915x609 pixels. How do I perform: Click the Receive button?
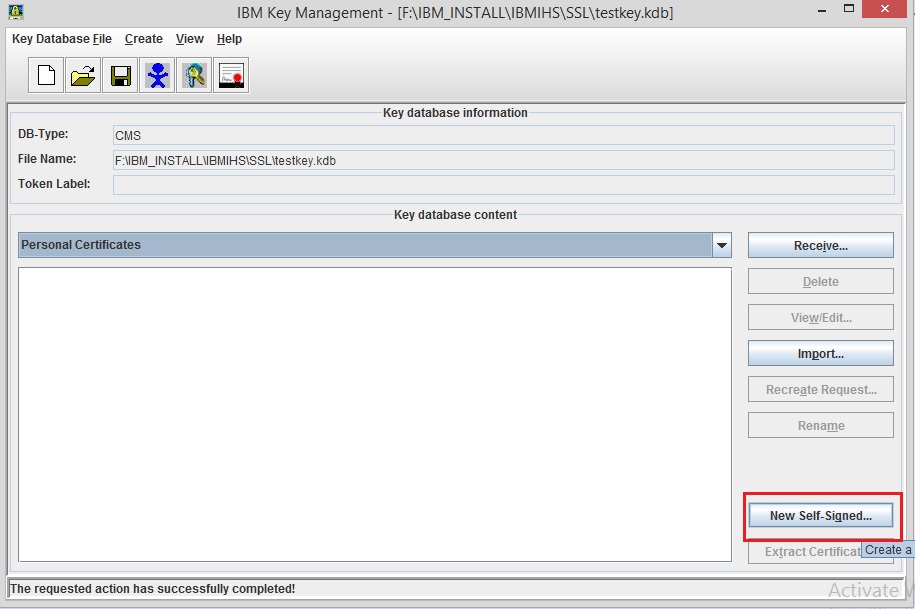tap(820, 244)
